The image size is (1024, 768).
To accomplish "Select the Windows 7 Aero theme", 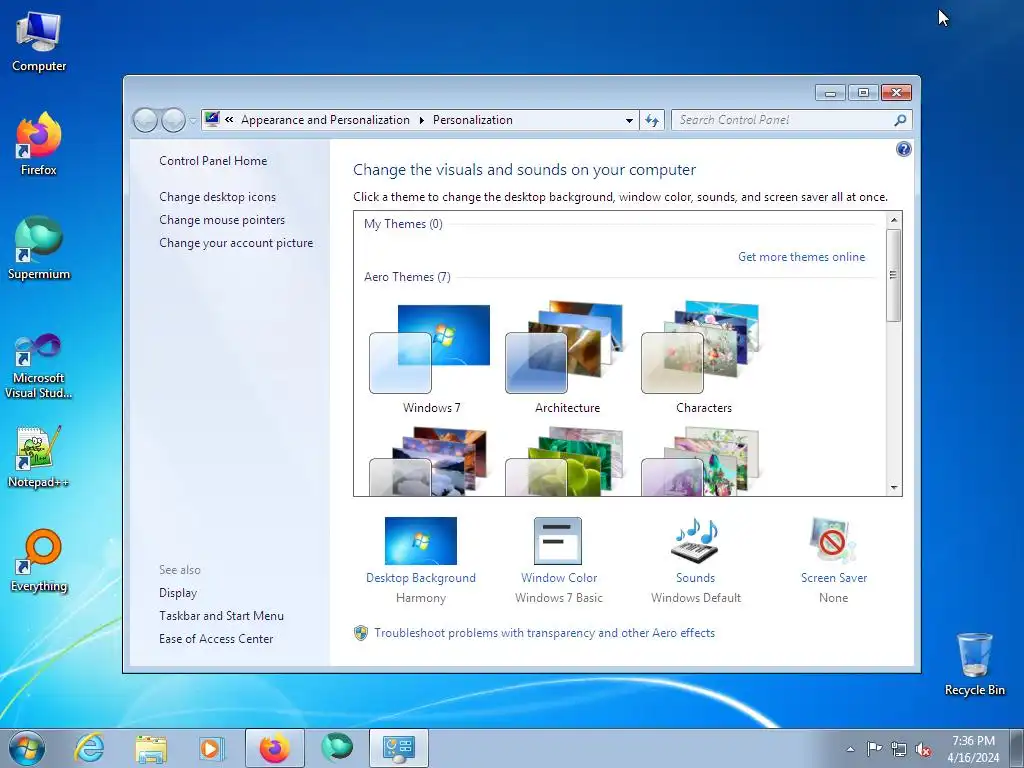I will pos(431,358).
